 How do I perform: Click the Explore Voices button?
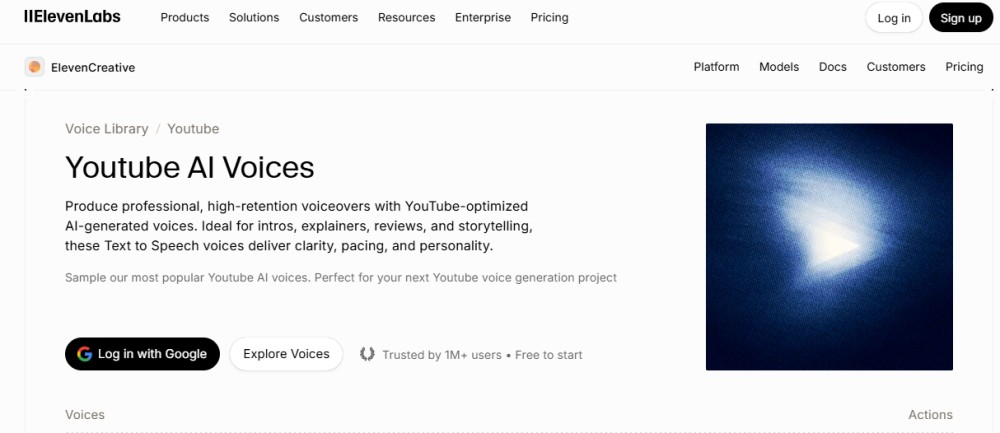[286, 354]
